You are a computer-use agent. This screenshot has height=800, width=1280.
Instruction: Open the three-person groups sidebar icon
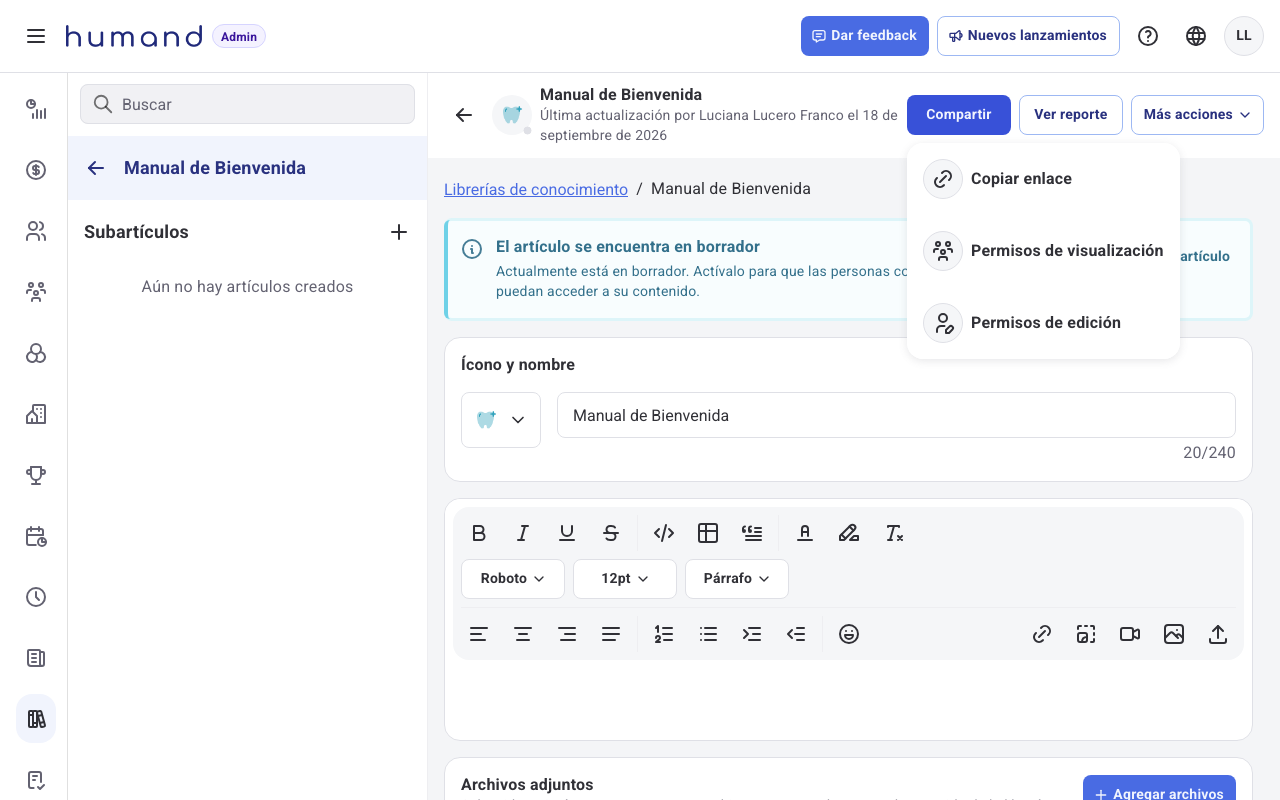(x=36, y=292)
